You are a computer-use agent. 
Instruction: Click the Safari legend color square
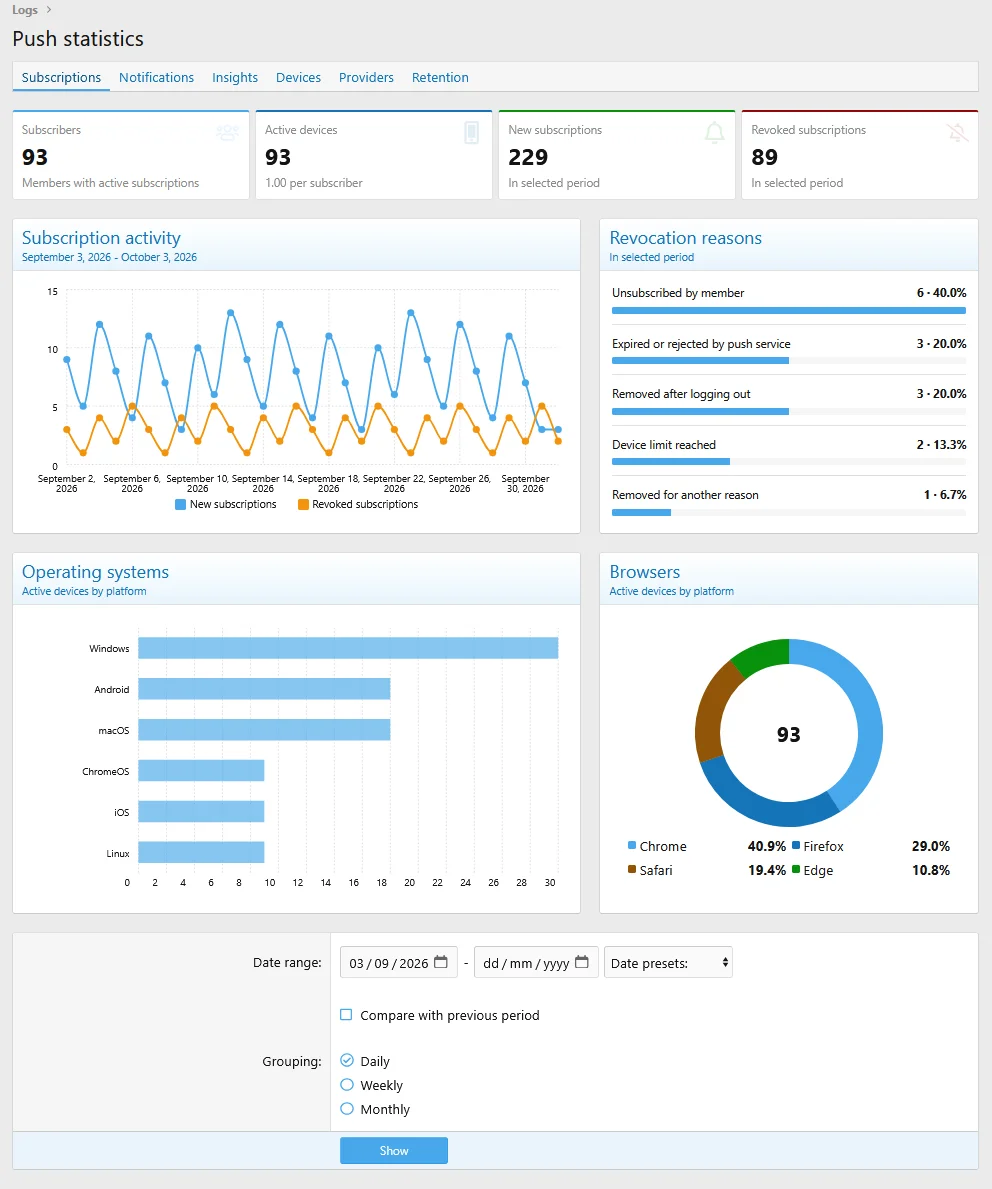click(x=632, y=869)
